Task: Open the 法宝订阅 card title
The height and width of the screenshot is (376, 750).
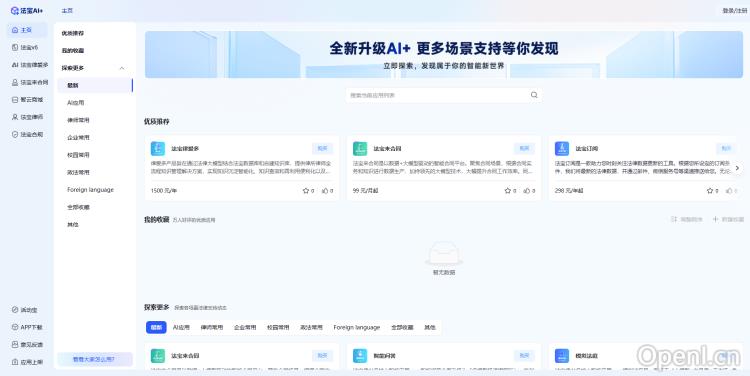Action: point(586,149)
